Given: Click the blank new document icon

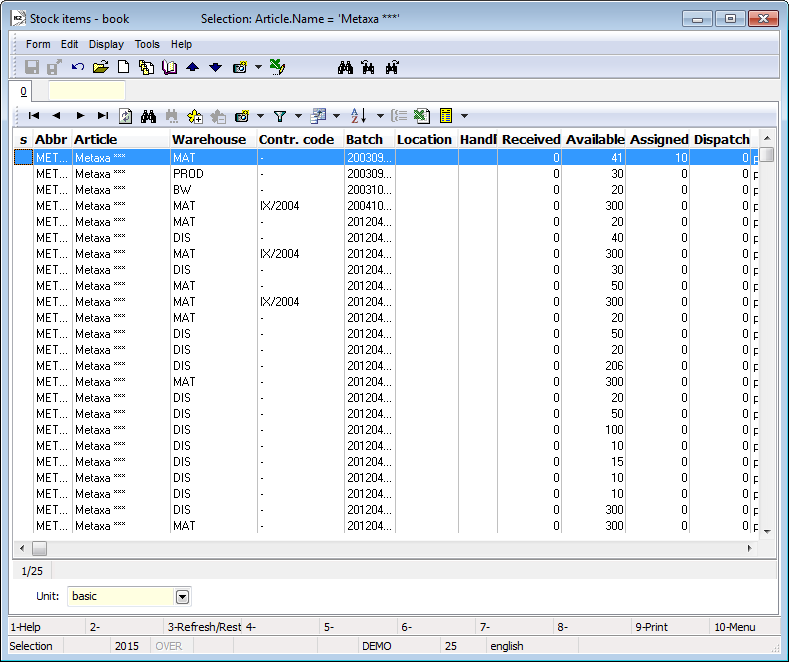Looking at the screenshot, I should point(124,67).
